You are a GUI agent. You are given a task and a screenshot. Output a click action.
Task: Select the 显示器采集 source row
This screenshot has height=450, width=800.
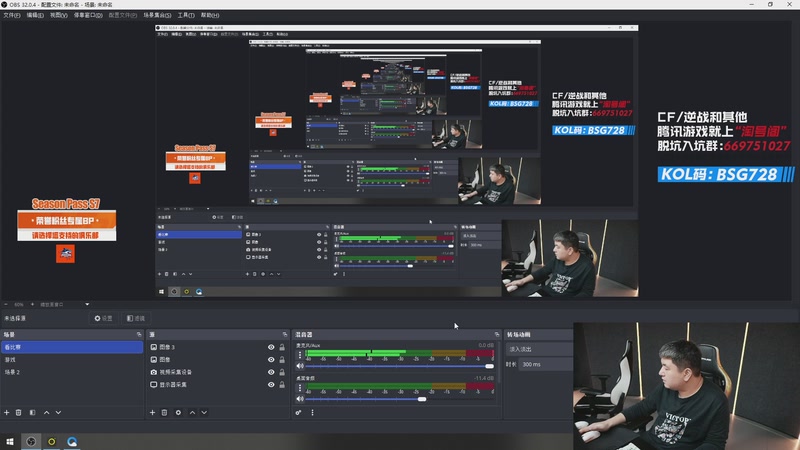click(x=217, y=385)
